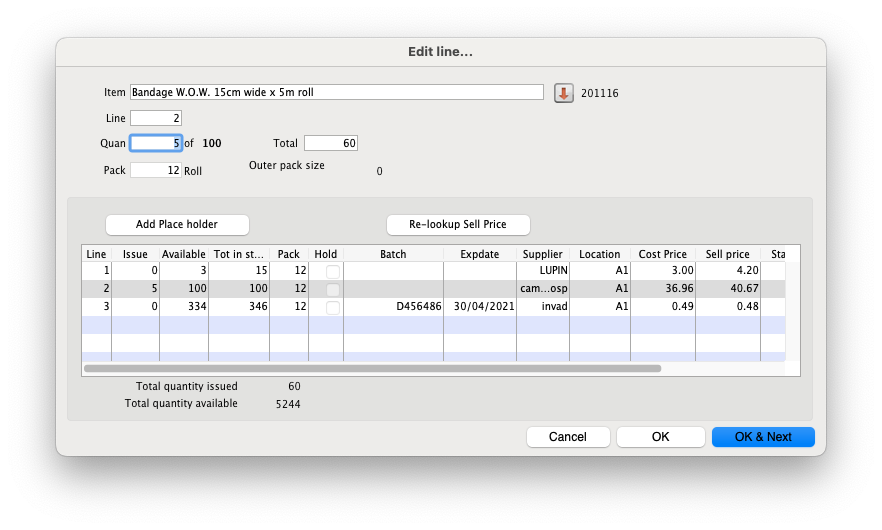882x530 pixels.
Task: Click the Add Place holder button
Action: click(x=177, y=224)
